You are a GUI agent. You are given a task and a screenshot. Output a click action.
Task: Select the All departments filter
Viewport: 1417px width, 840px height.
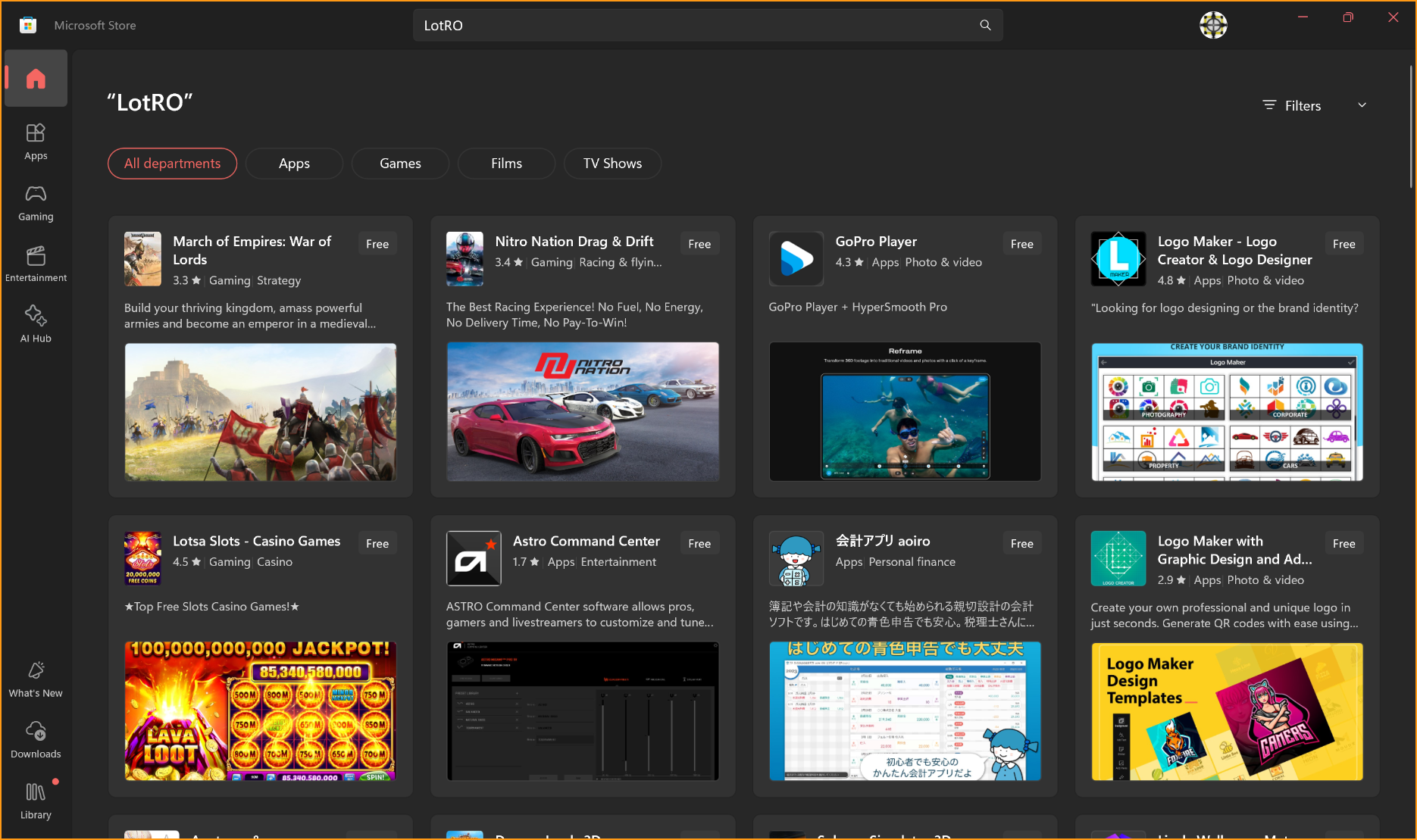172,164
